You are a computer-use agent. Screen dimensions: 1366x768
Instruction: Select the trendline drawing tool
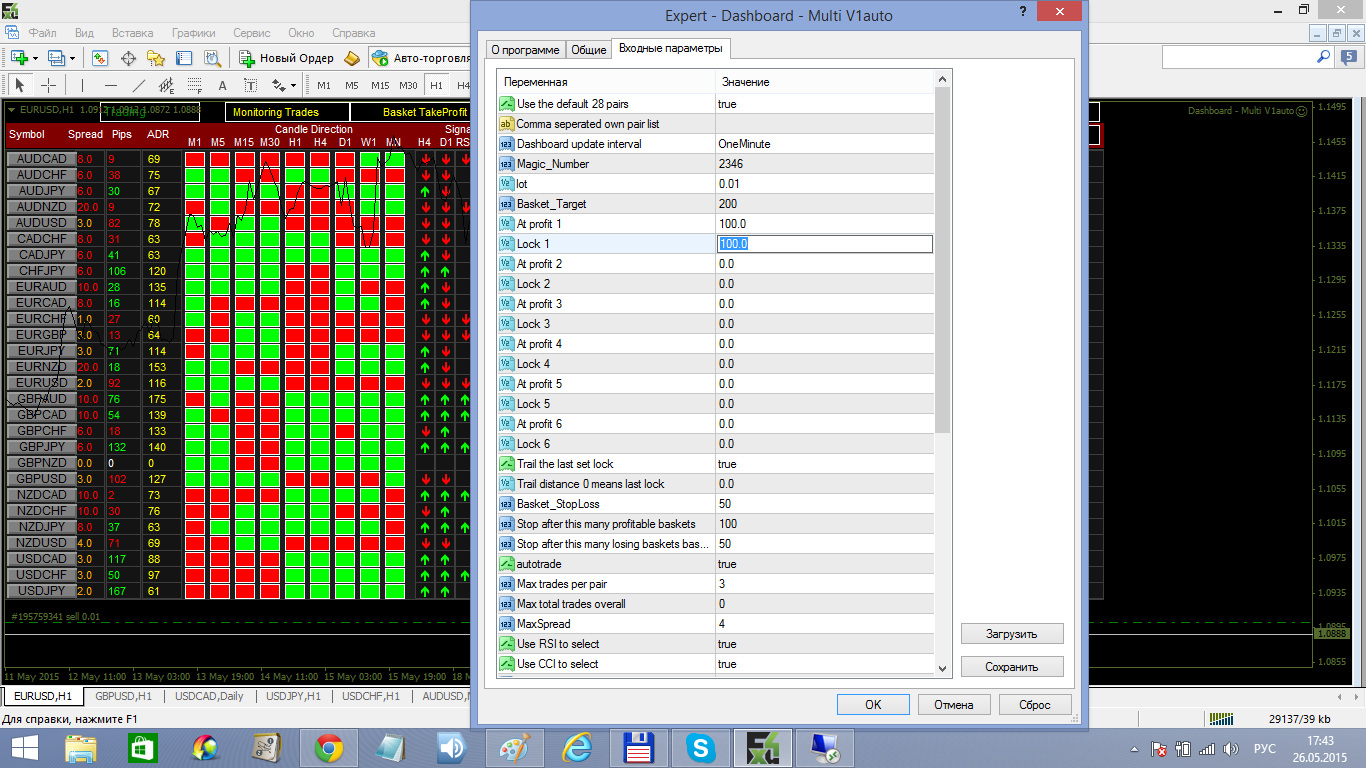139,85
